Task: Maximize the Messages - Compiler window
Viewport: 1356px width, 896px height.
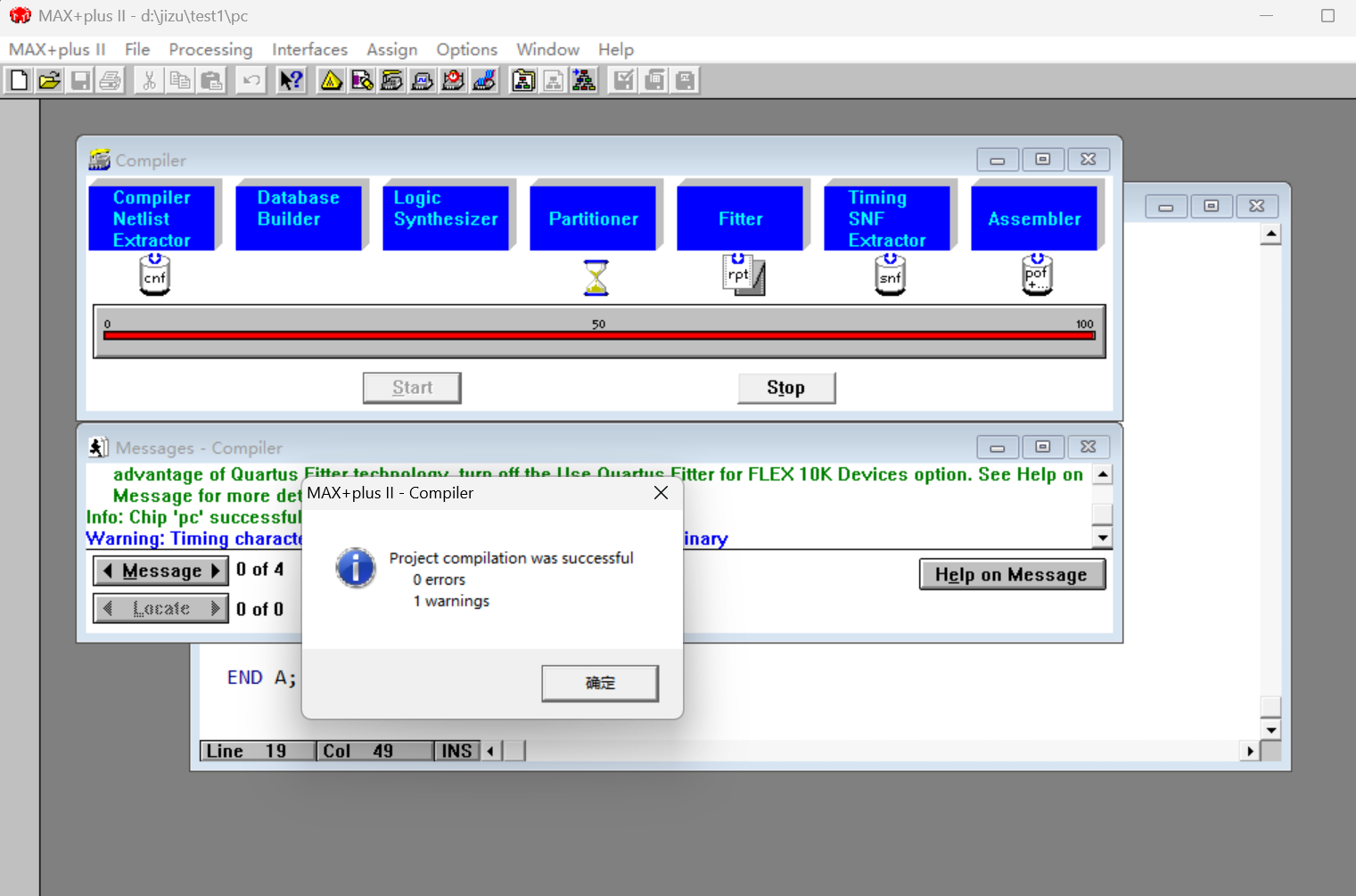Action: pos(1042,447)
